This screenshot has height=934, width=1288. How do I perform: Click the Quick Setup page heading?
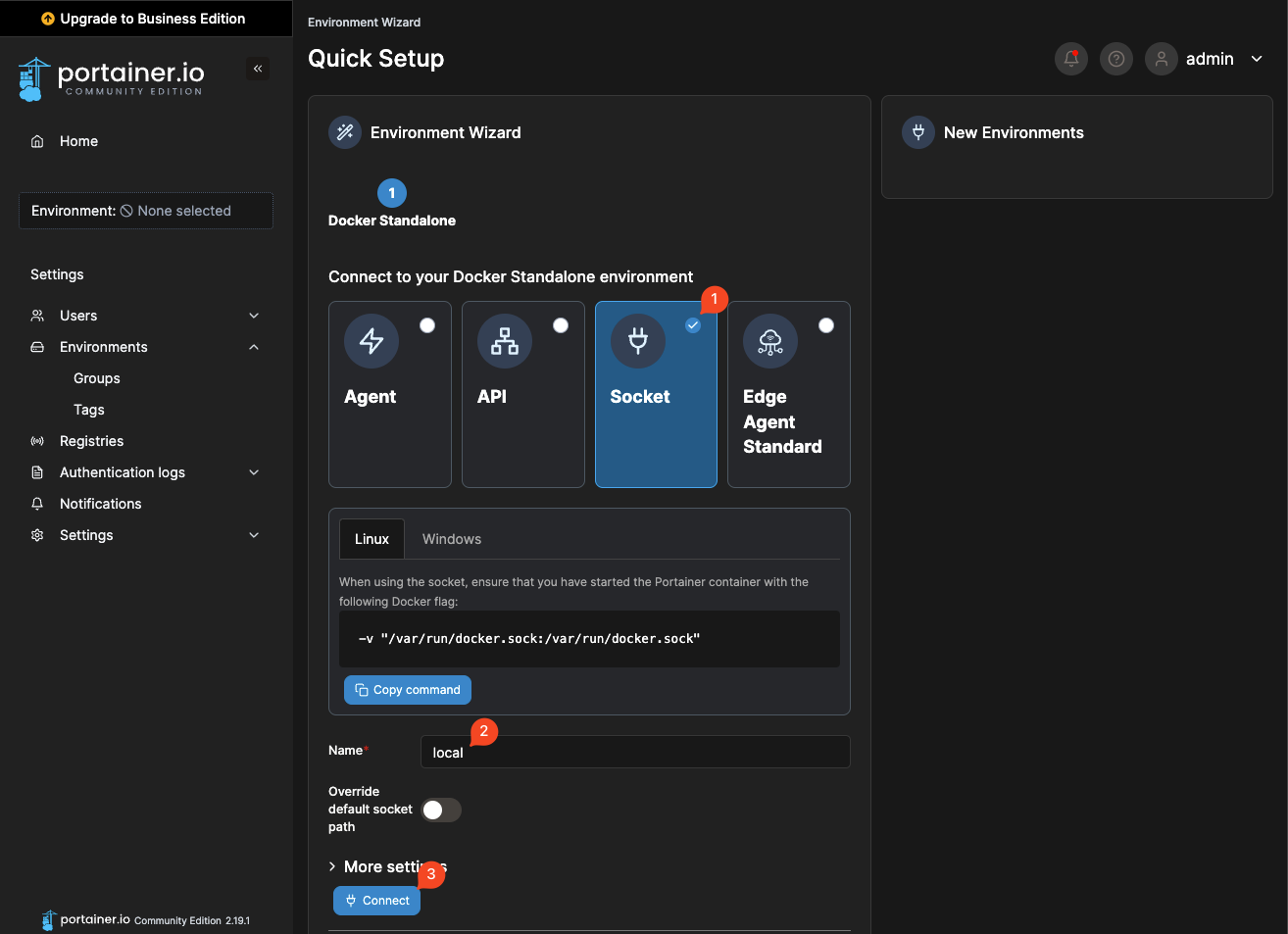(376, 59)
